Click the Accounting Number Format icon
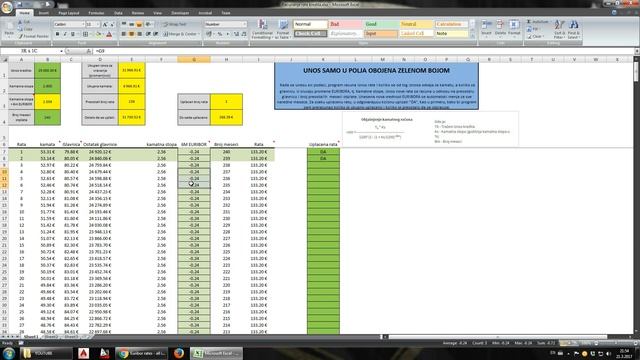Screen dimensions: 640x360 click(x=210, y=34)
